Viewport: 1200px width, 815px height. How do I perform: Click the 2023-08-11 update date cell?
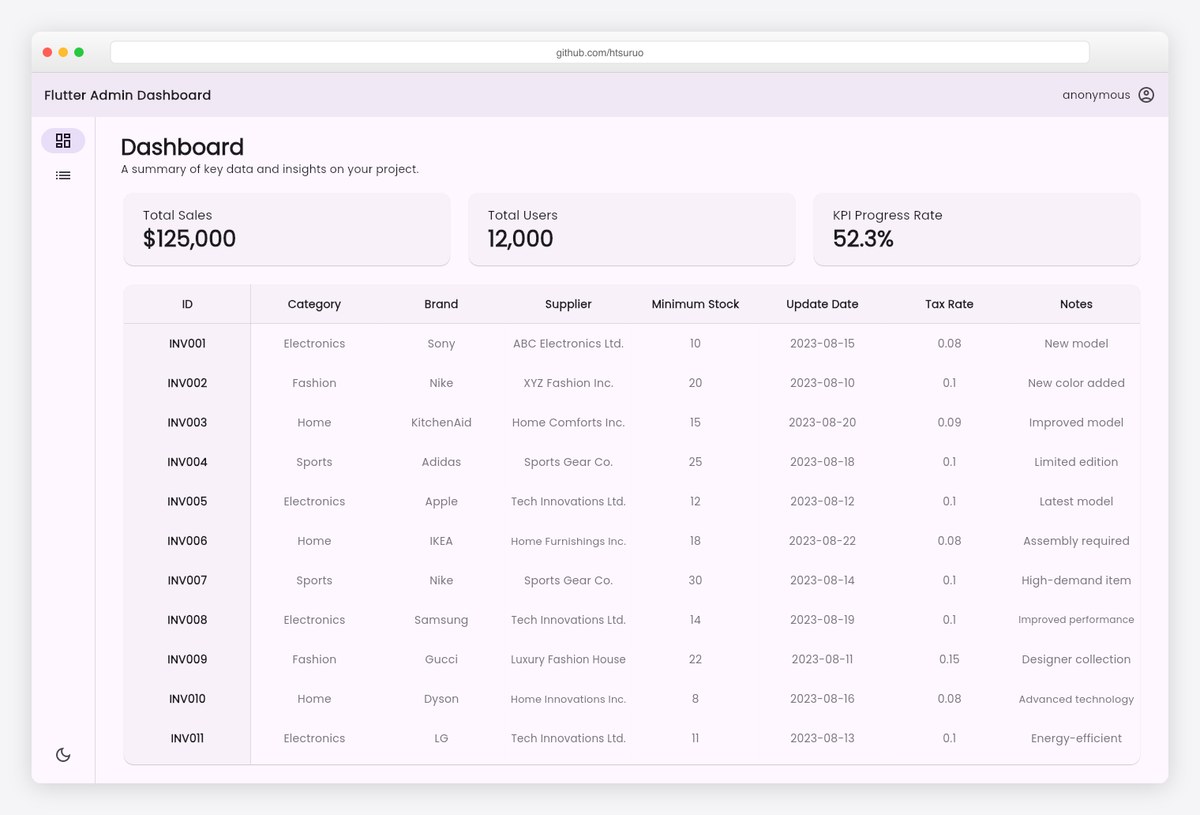click(x=822, y=659)
